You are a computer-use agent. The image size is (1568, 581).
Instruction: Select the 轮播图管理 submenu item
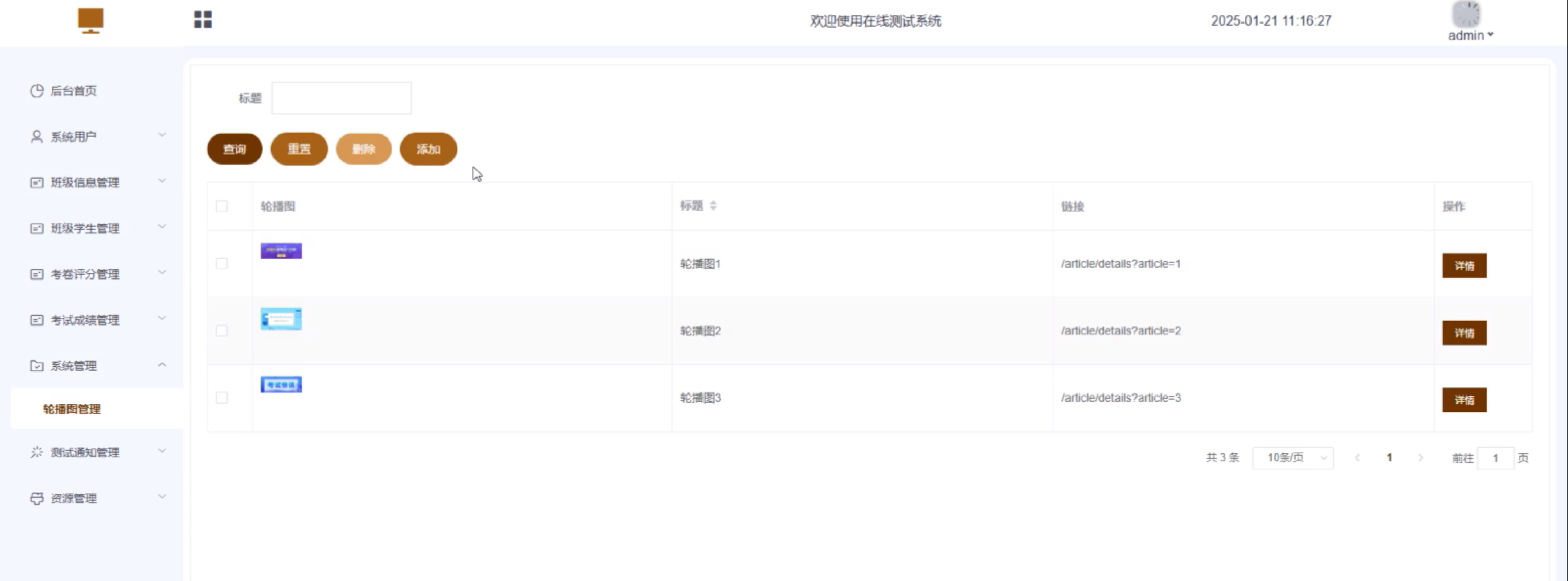coord(72,409)
